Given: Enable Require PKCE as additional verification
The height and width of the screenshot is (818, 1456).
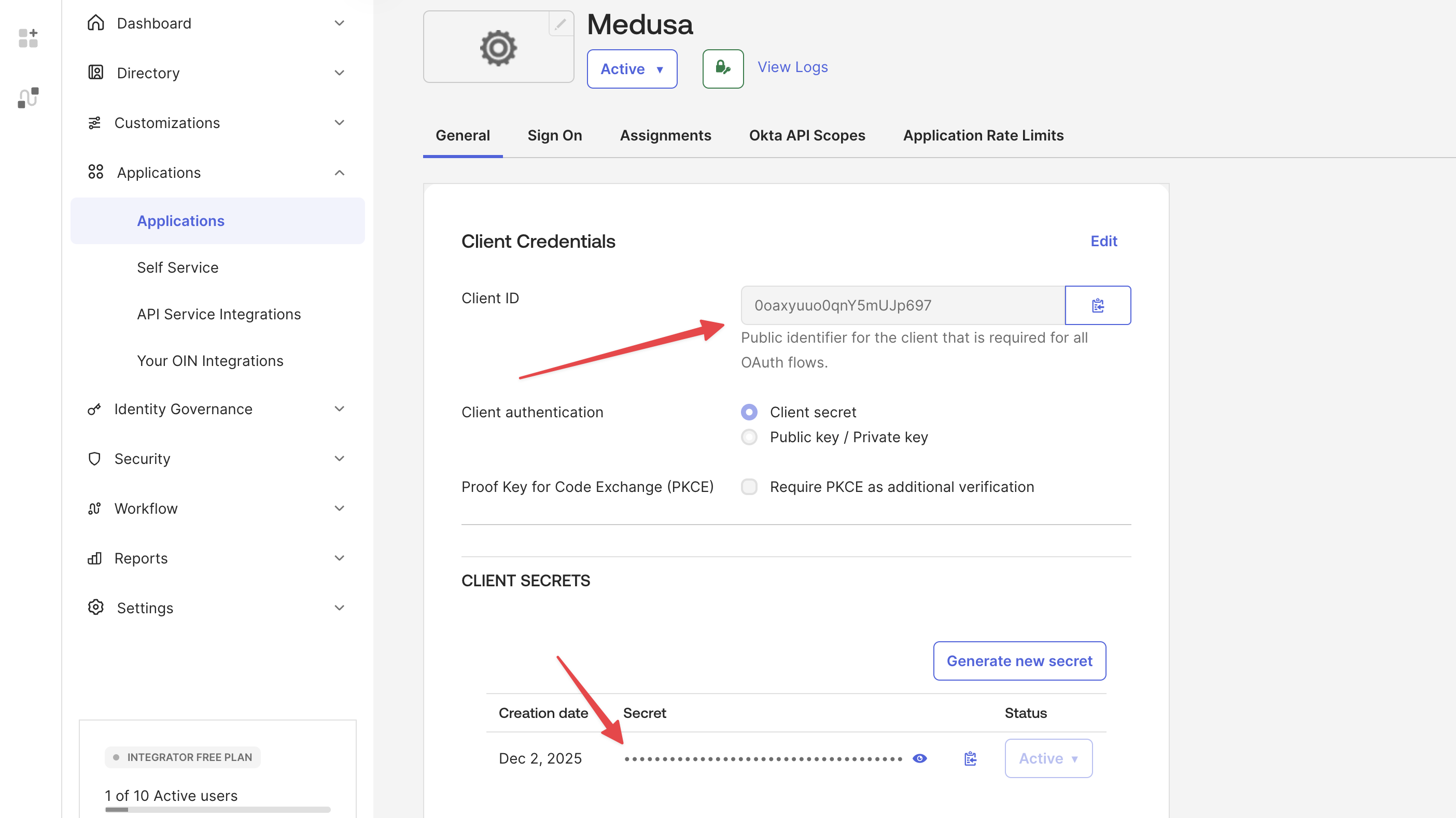Looking at the screenshot, I should click(749, 486).
